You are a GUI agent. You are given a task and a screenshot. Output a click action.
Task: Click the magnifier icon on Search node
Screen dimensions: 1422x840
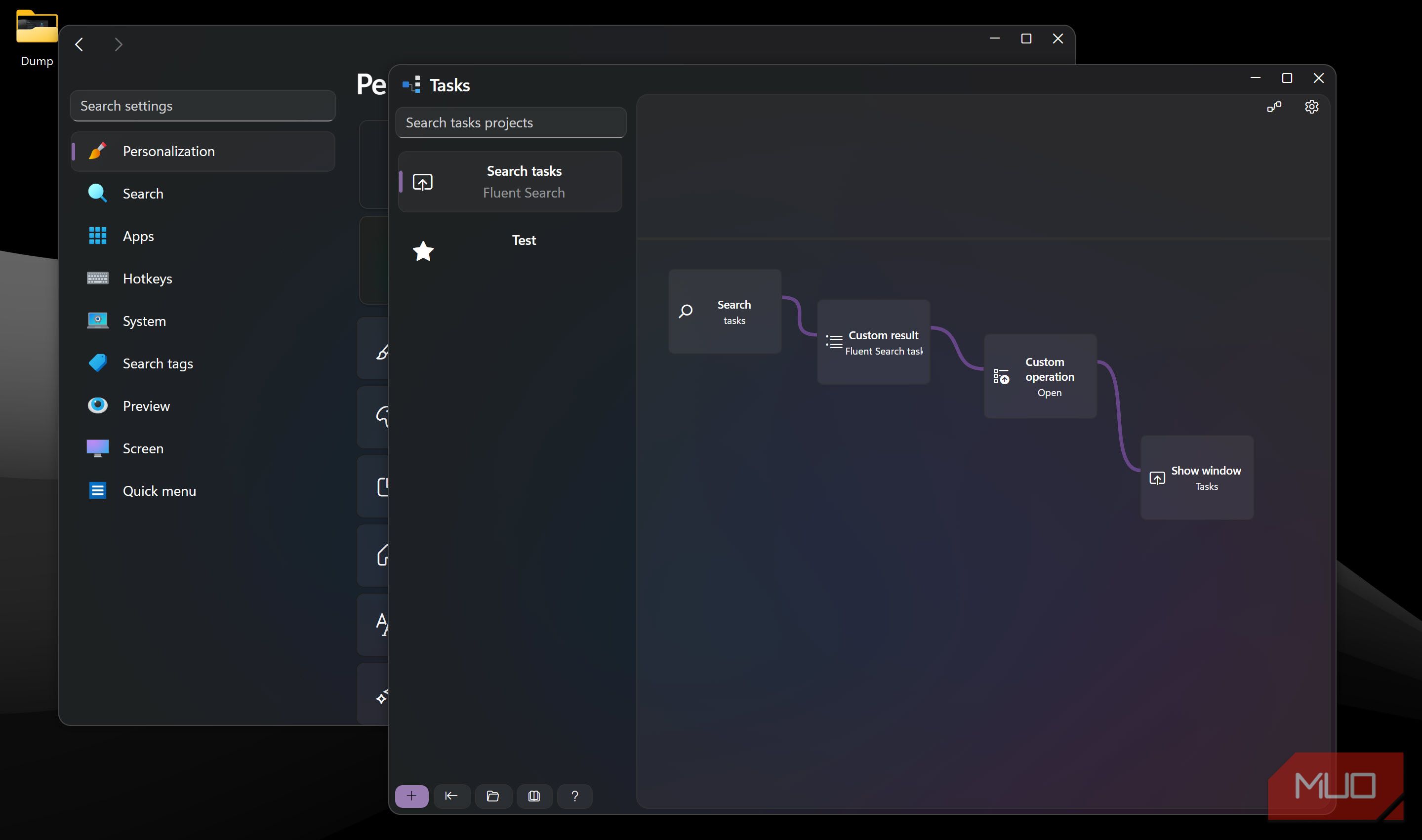click(x=686, y=311)
